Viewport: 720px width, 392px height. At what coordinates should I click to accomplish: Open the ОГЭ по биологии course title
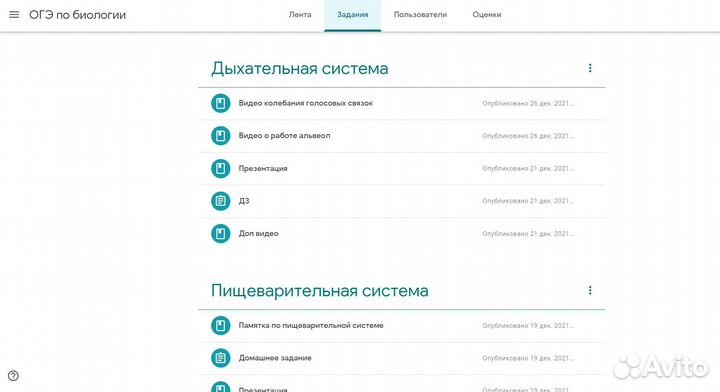[x=78, y=15]
